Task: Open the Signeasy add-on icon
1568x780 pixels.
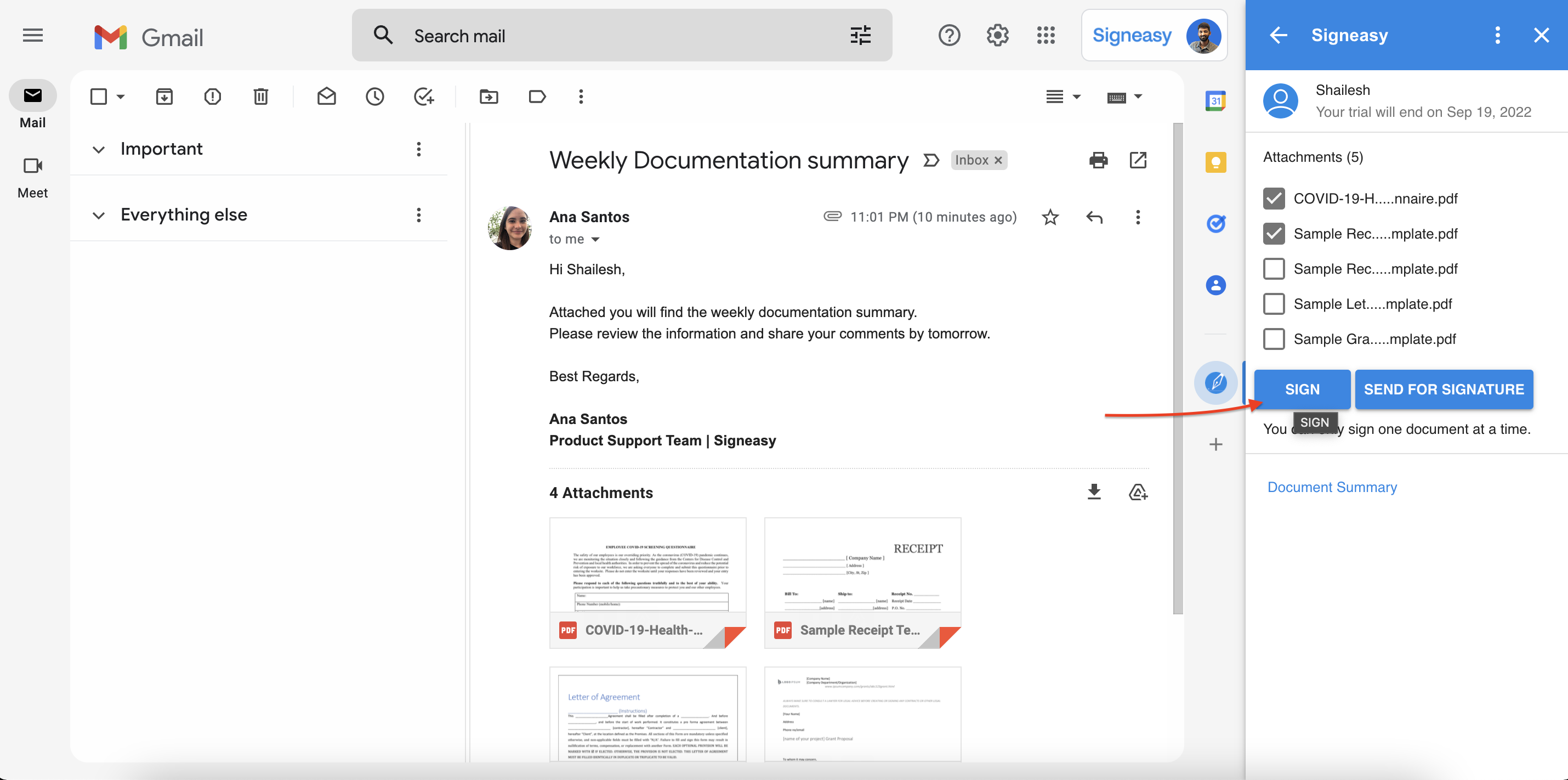Action: pyautogui.click(x=1215, y=382)
